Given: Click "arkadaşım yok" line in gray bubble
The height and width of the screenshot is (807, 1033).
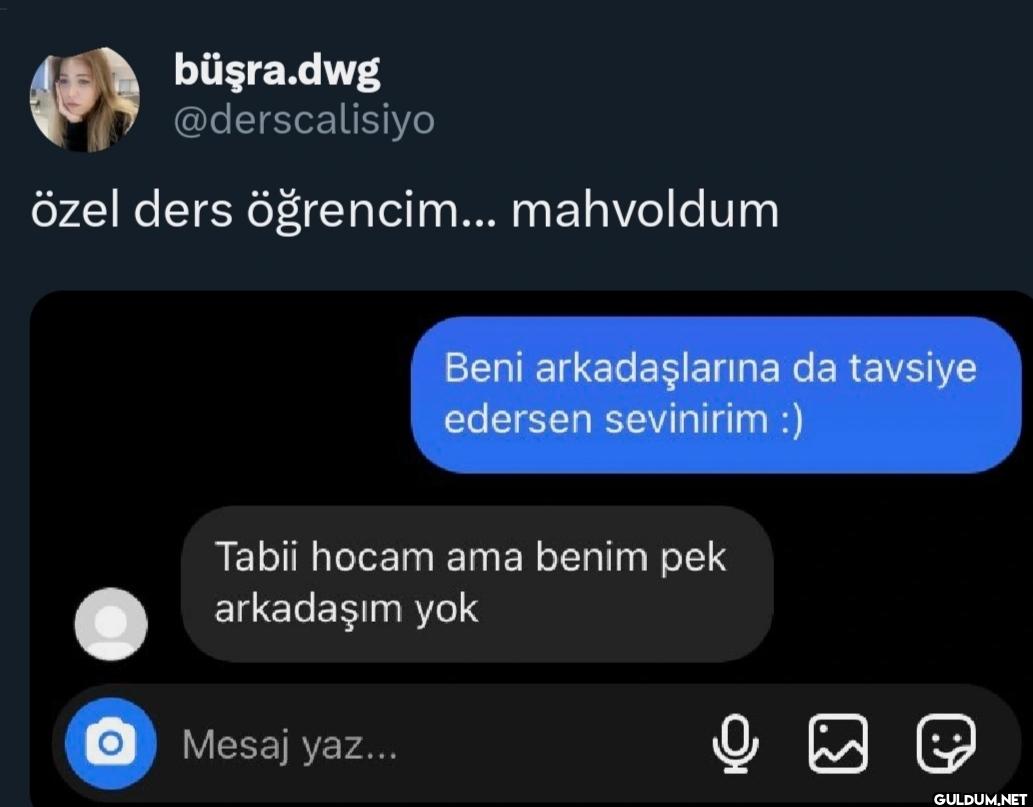Looking at the screenshot, I should tap(347, 609).
